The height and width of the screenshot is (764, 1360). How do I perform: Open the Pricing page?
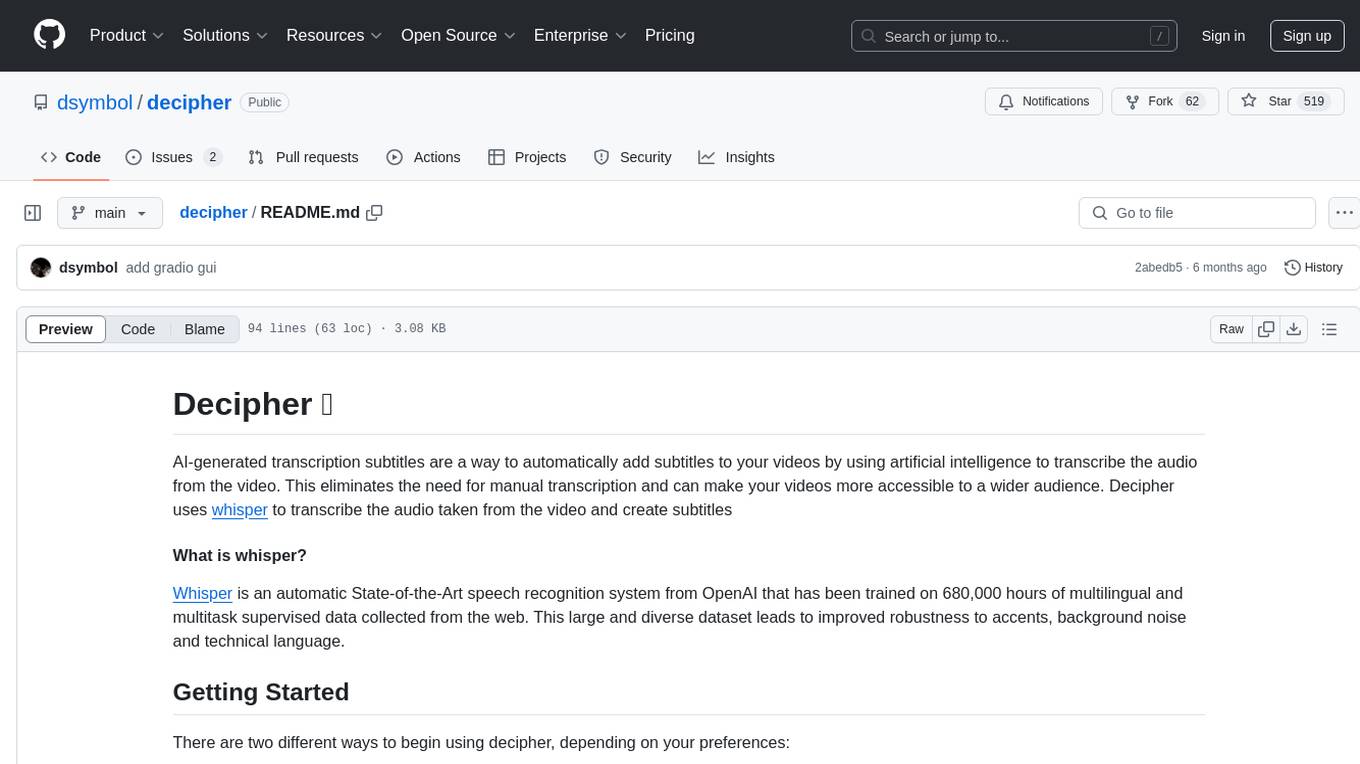[670, 35]
